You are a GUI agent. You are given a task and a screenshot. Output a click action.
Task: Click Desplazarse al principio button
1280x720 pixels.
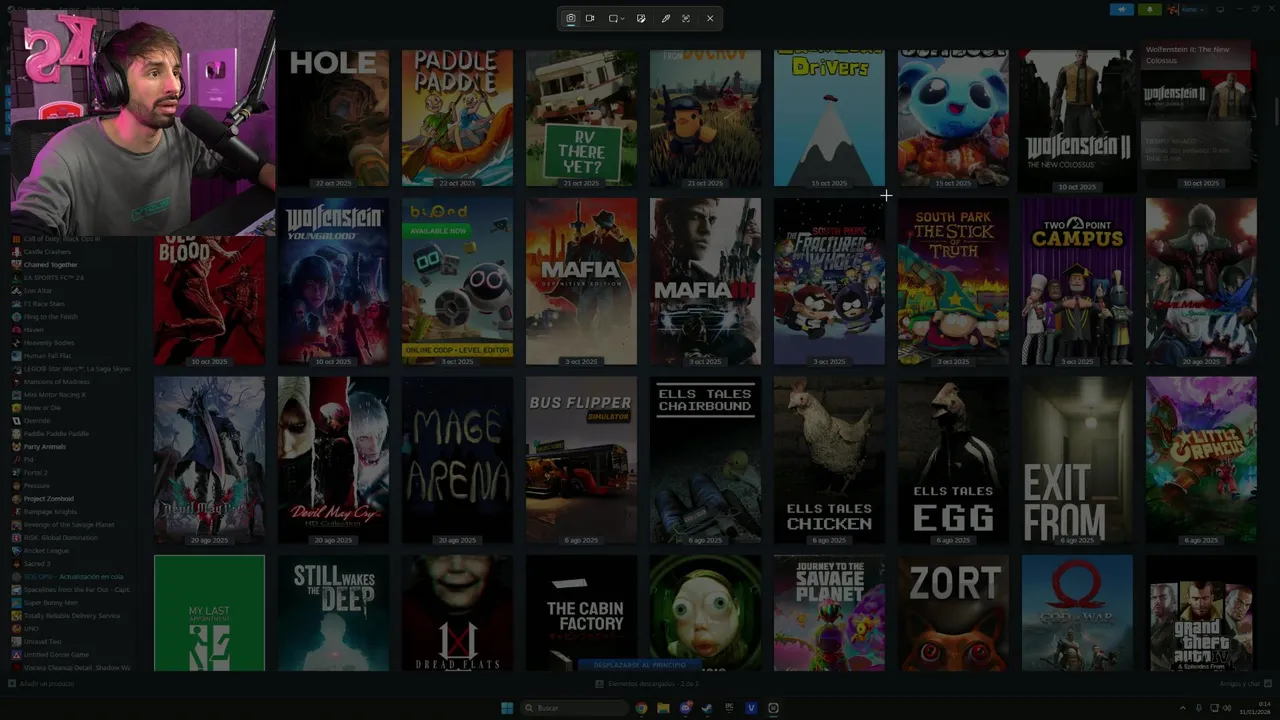(x=640, y=665)
